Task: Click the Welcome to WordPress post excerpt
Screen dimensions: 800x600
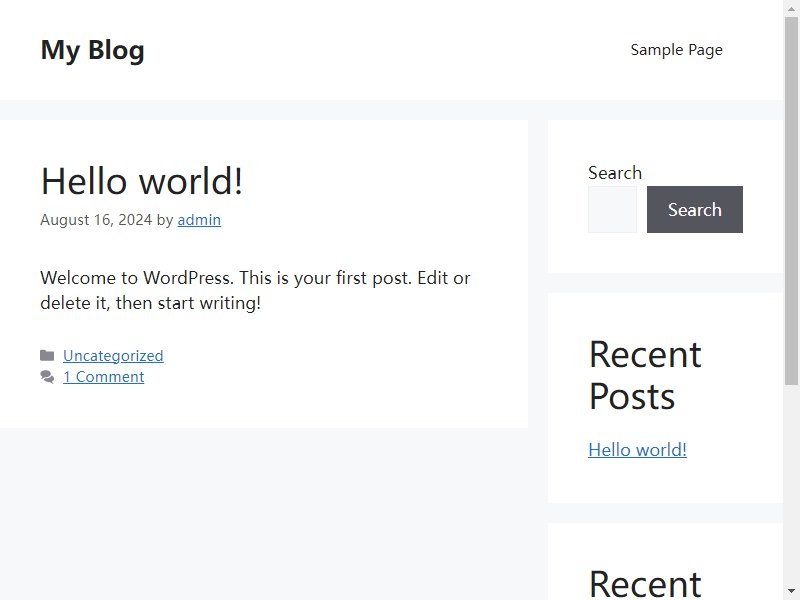Action: (x=255, y=290)
